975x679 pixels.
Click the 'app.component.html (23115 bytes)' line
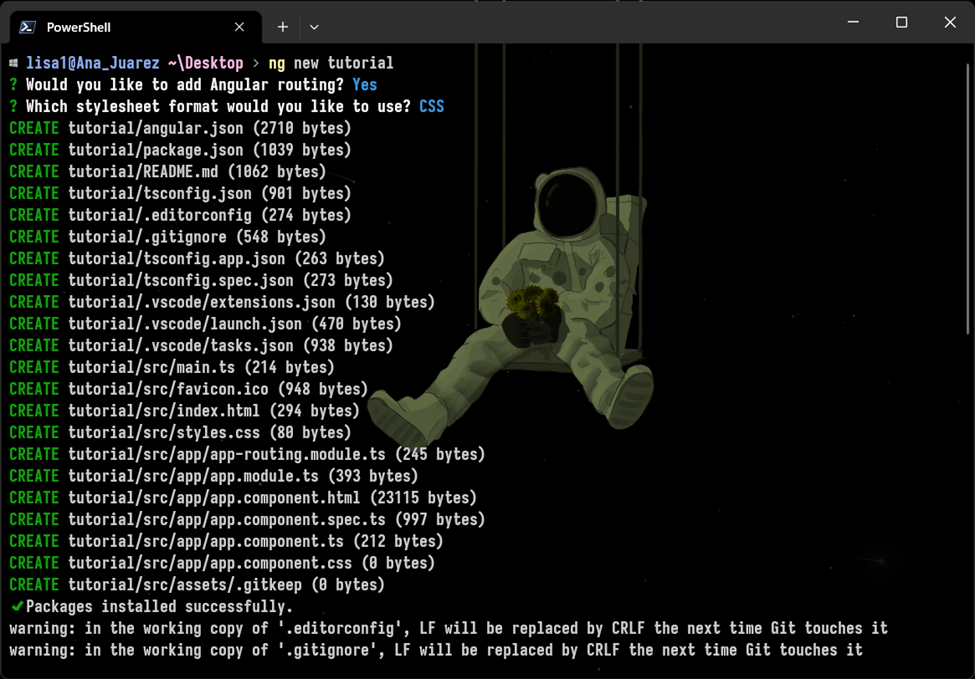tap(243, 498)
